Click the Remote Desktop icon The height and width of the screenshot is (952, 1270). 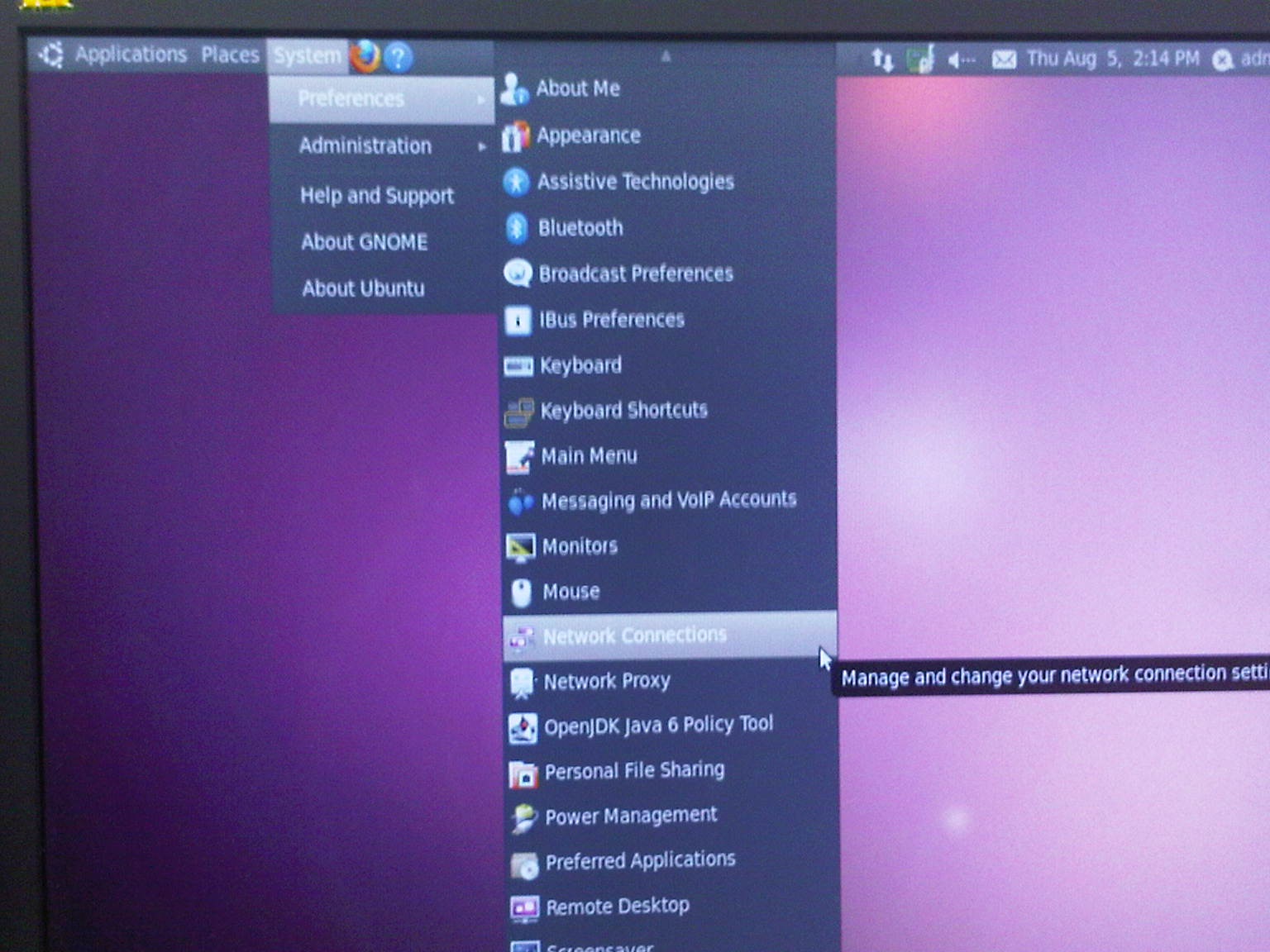(525, 908)
